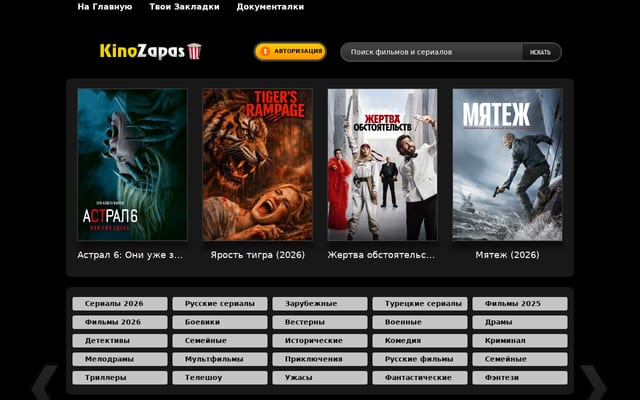Browse the Вестерны genre

point(320,322)
